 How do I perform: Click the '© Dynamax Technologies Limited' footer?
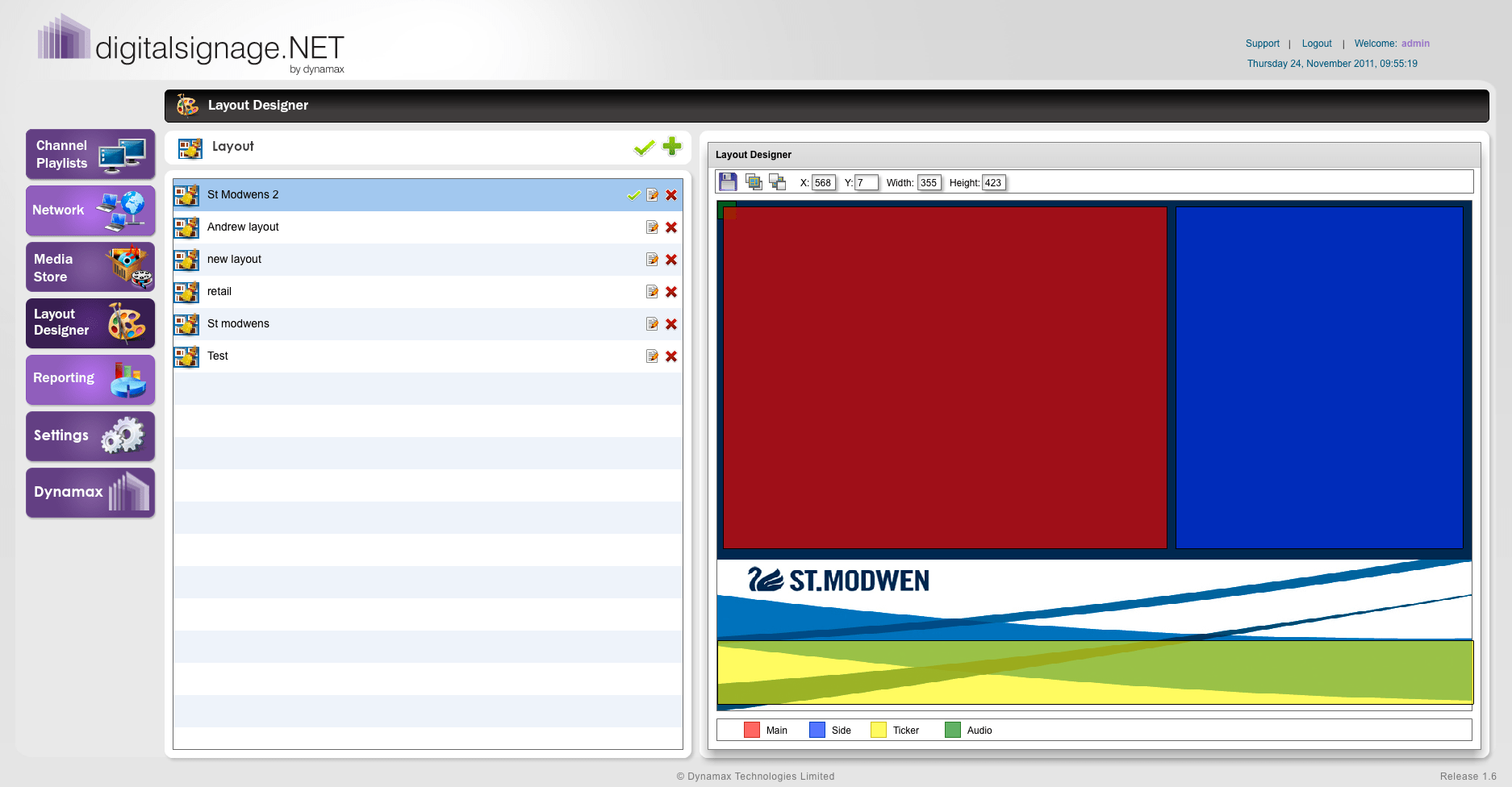coord(755,777)
